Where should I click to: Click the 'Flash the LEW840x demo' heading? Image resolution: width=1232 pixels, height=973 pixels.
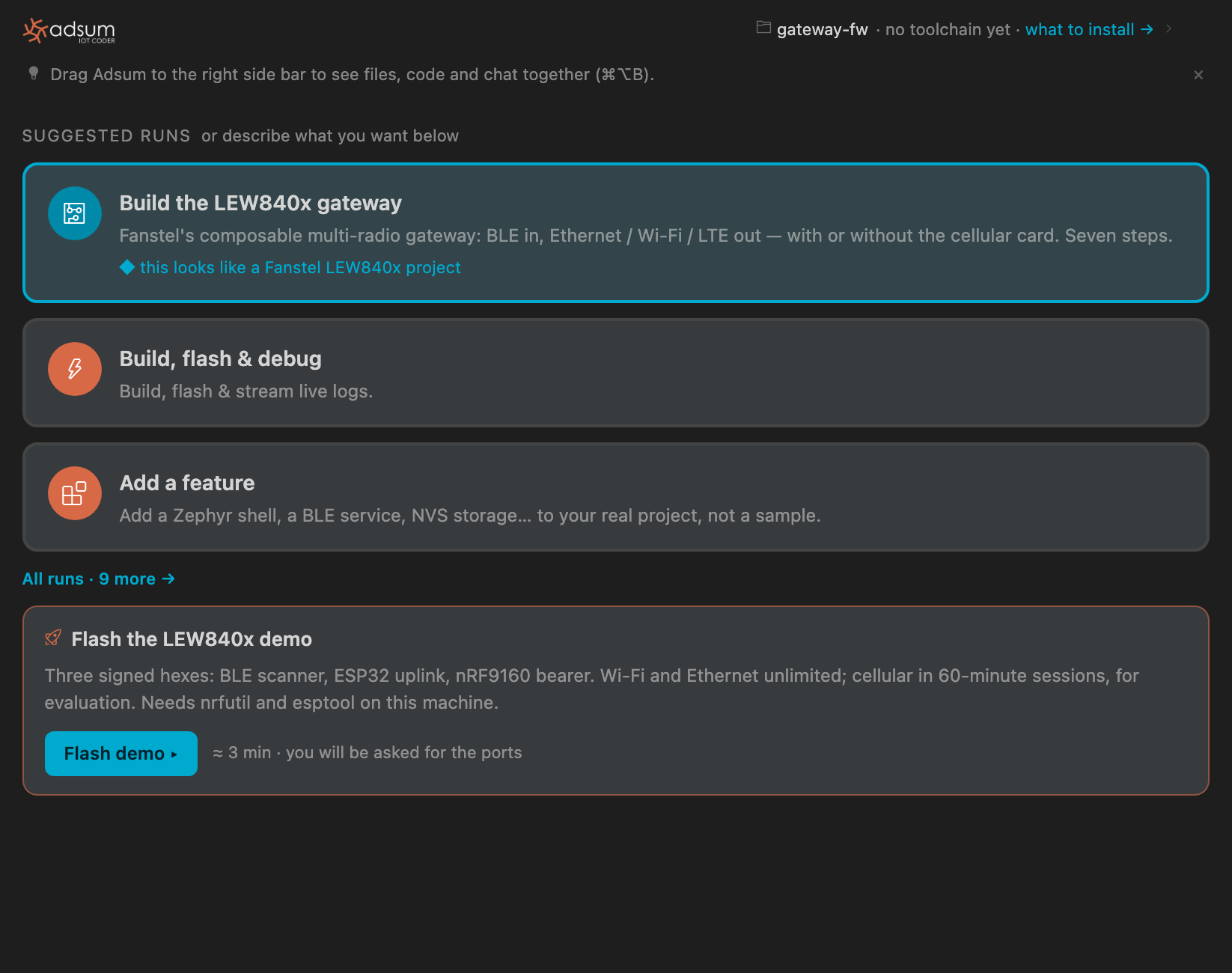click(x=192, y=639)
